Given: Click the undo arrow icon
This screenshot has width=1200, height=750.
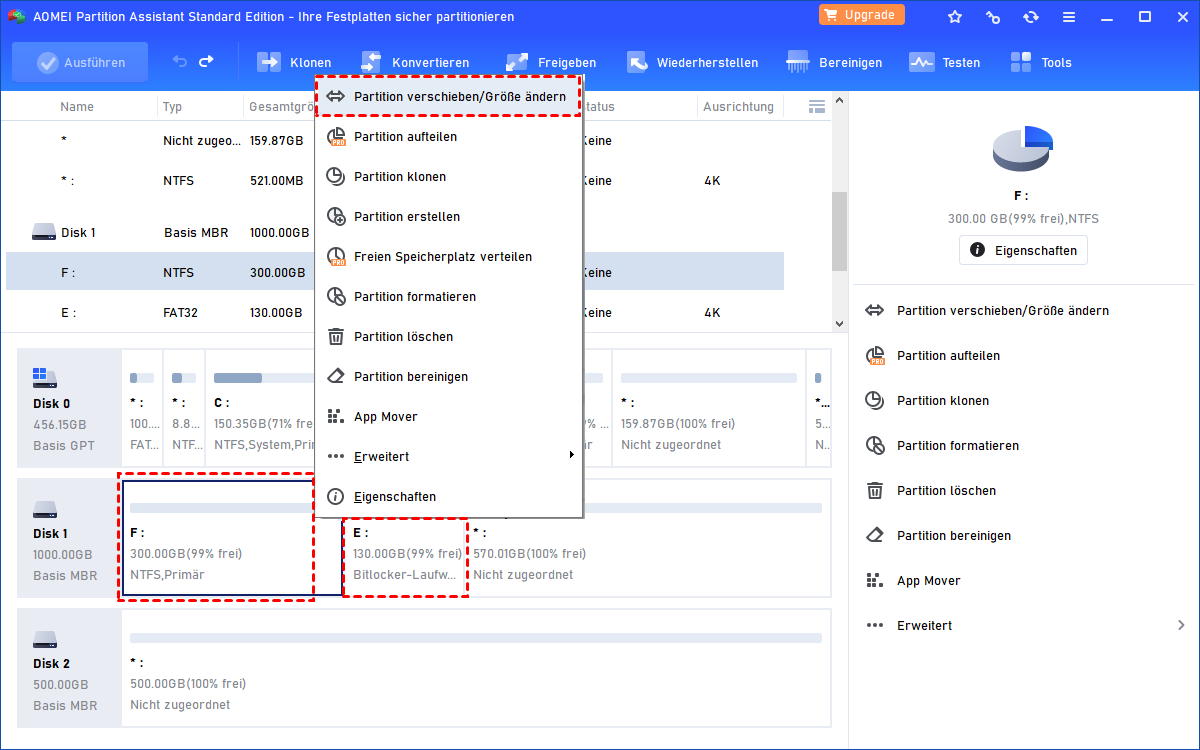Looking at the screenshot, I should point(180,62).
